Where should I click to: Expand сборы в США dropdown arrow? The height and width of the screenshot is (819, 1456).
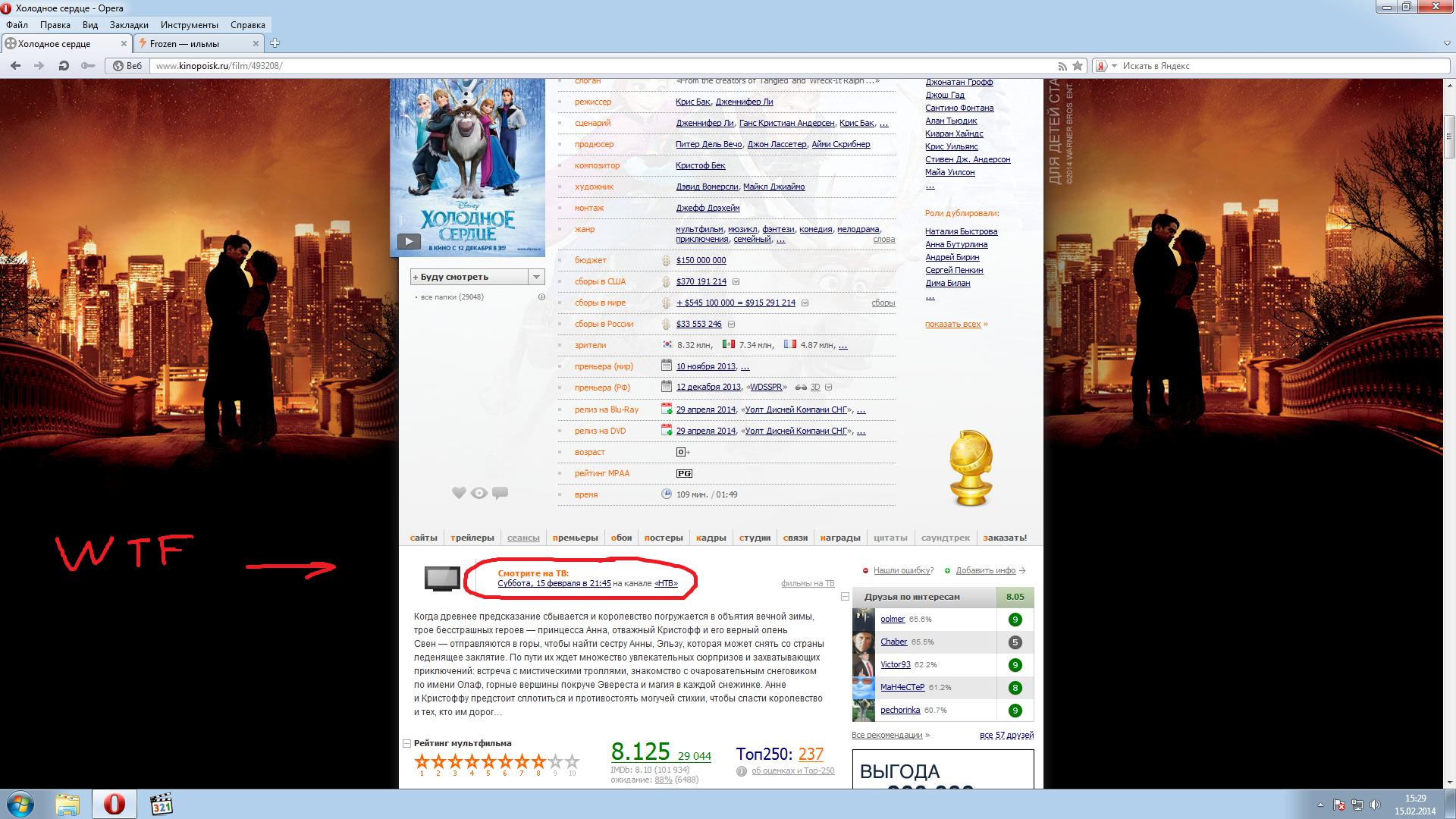tap(736, 282)
